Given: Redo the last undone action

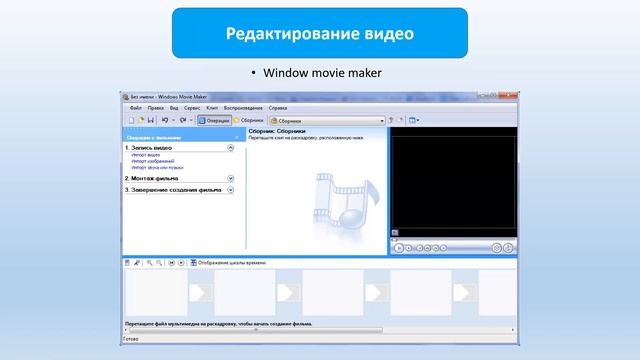Looking at the screenshot, I should pos(183,120).
